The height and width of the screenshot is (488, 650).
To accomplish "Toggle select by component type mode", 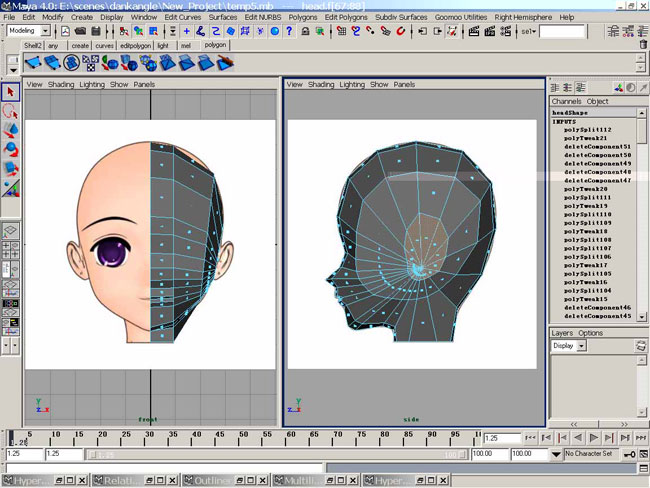I will click(153, 31).
